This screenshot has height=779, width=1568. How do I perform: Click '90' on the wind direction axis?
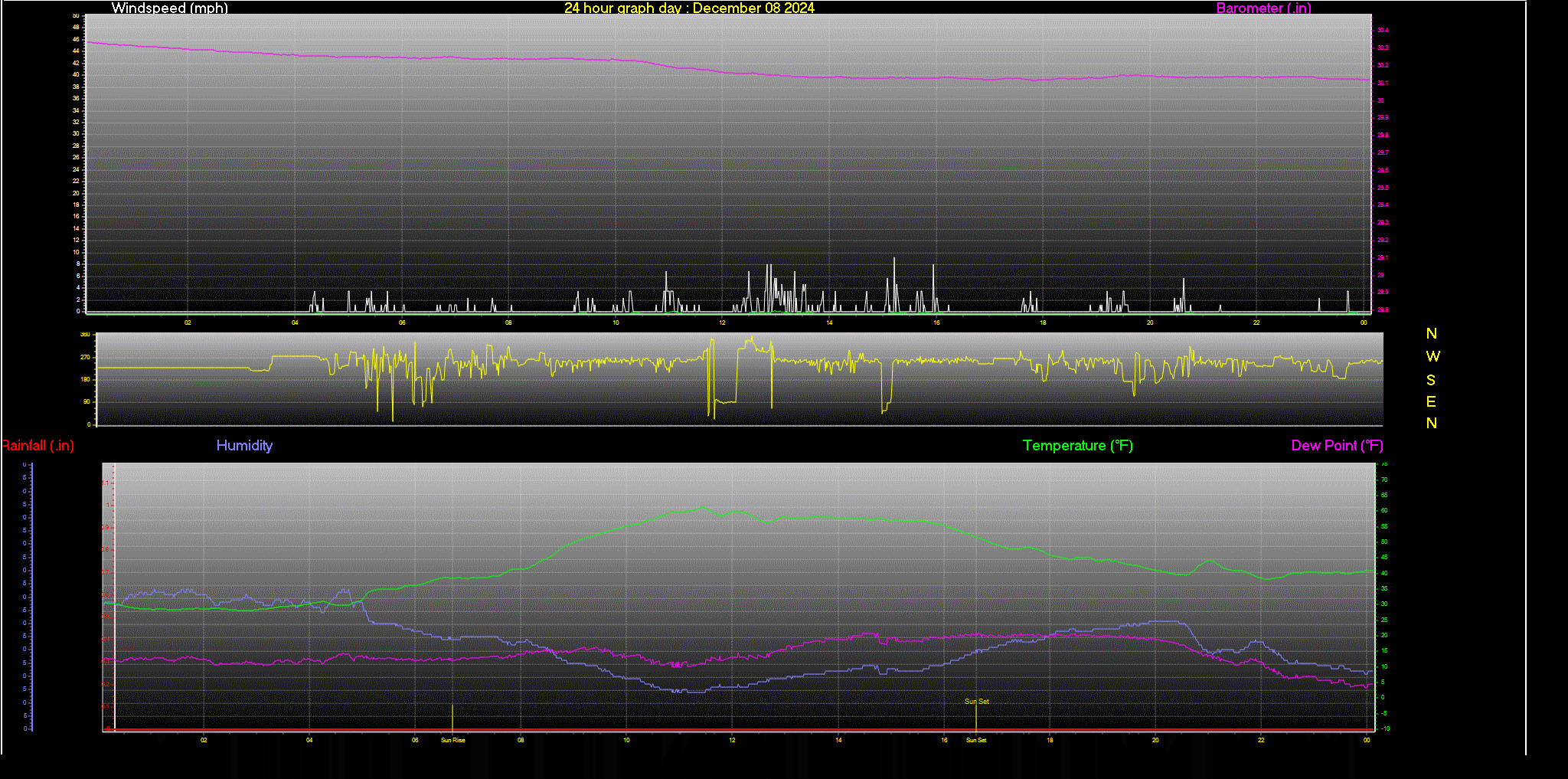[x=87, y=401]
